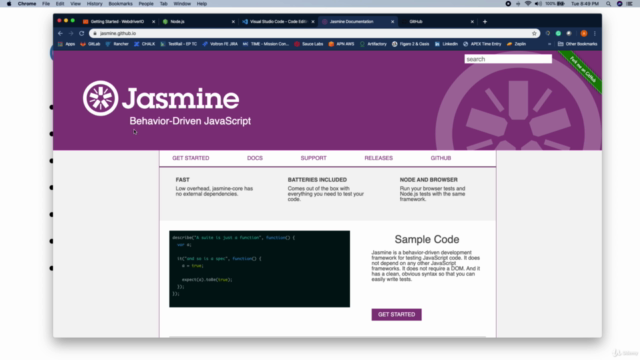
Task: Open a new browser tab
Action: pyautogui.click(x=485, y=22)
